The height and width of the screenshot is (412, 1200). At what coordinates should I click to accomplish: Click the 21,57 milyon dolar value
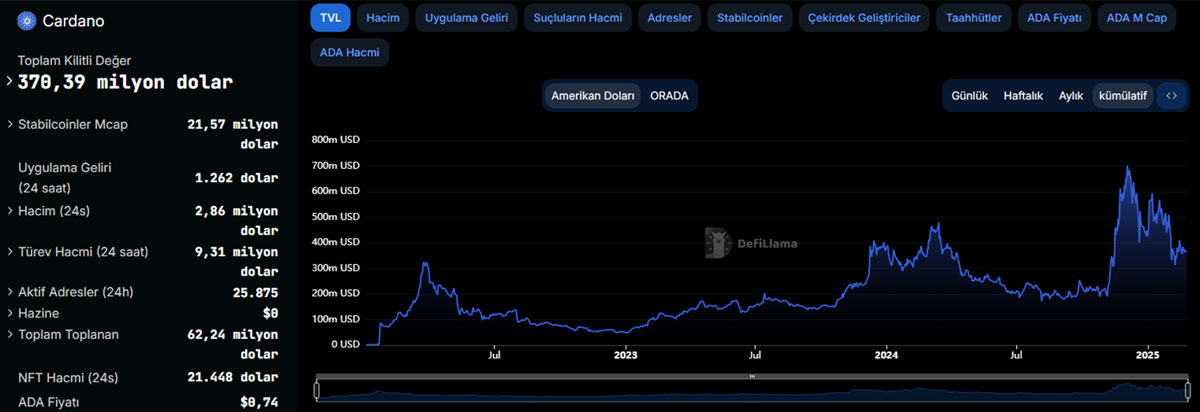click(232, 135)
